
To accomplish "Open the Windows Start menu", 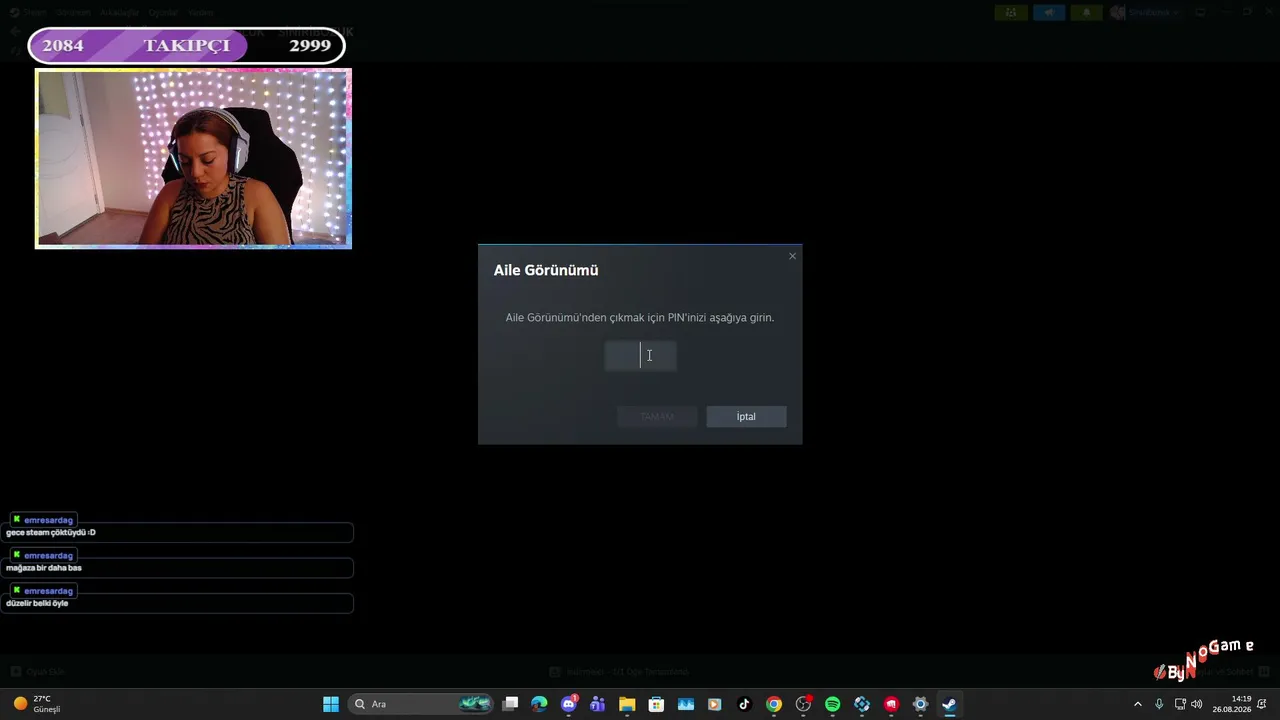I will [x=331, y=704].
